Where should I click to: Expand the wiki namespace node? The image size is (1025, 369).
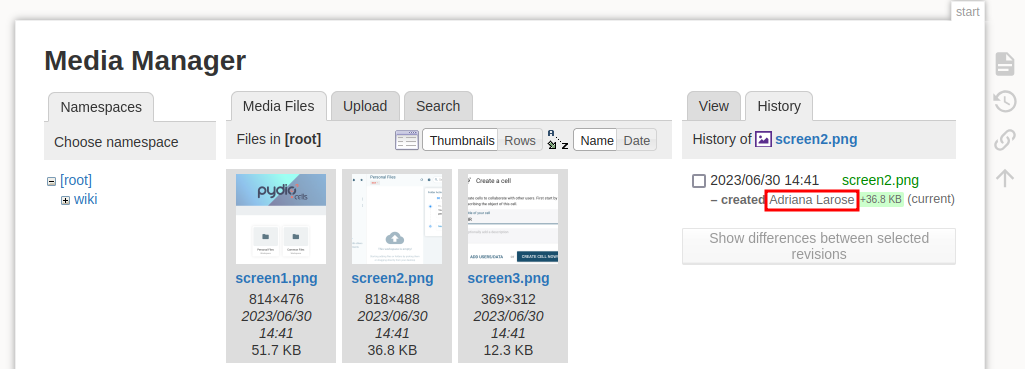65,200
